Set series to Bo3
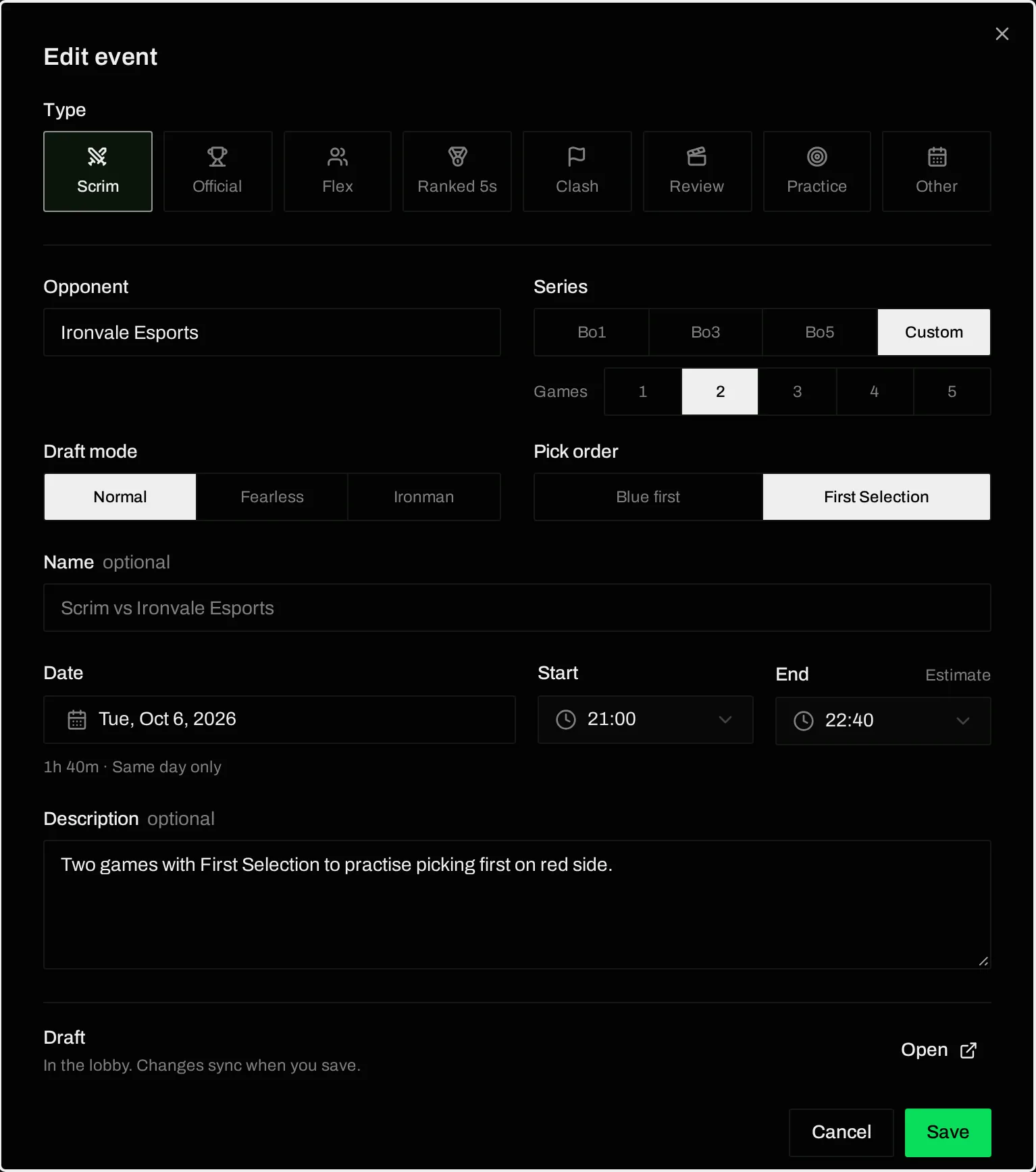 tap(706, 332)
